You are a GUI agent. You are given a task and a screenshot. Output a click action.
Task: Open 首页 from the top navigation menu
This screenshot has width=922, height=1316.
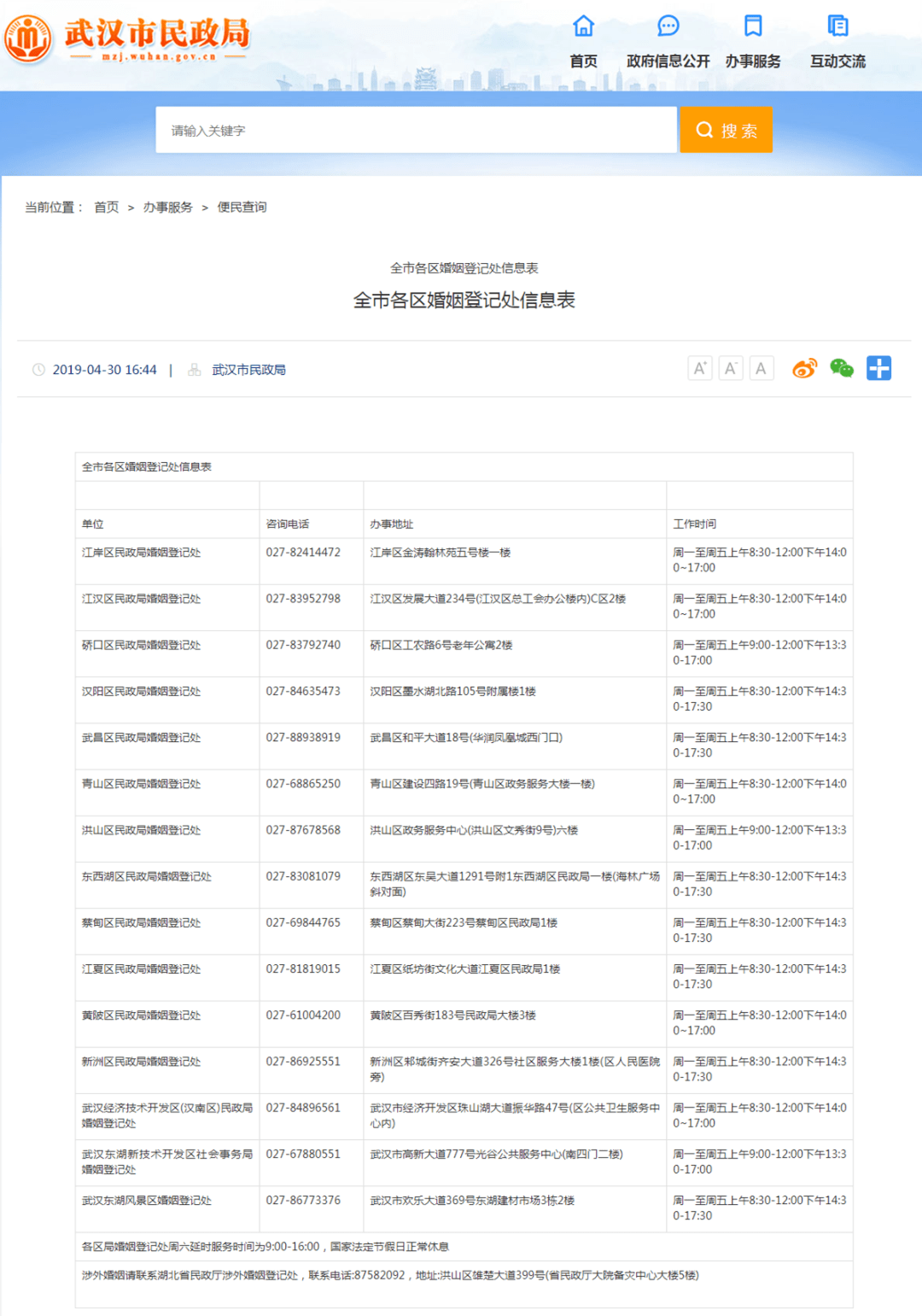(584, 61)
